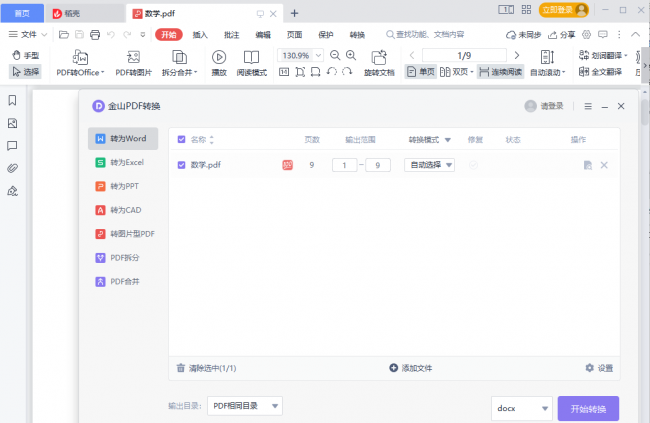Open bookmark panel in sidebar
This screenshot has width=650, height=423.
tap(12, 100)
